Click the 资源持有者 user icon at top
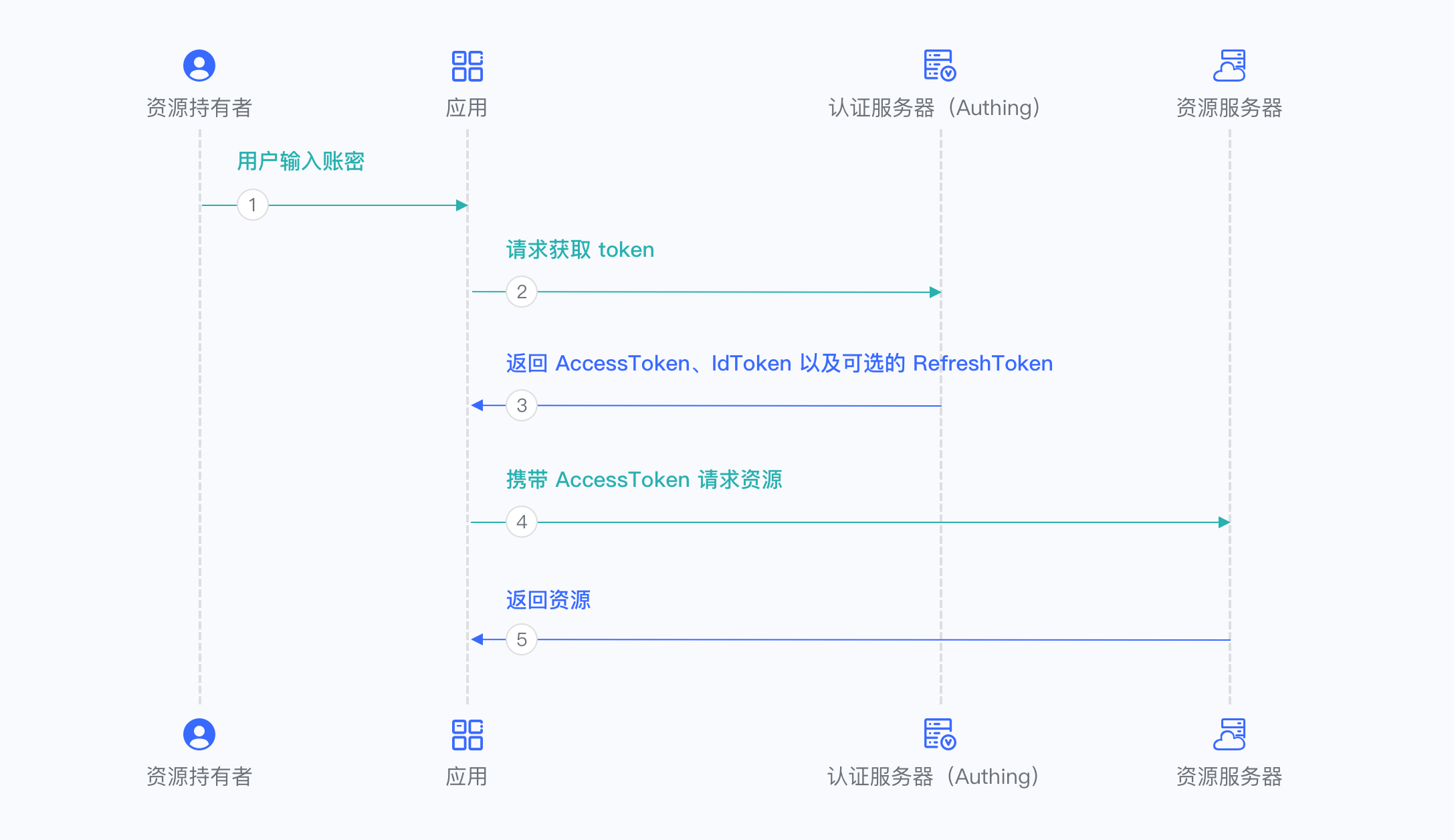Viewport: 1454px width, 840px height. point(199,65)
